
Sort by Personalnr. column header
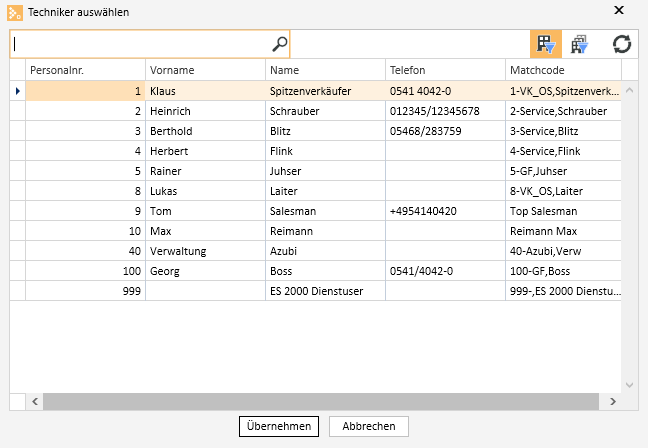click(x=86, y=70)
